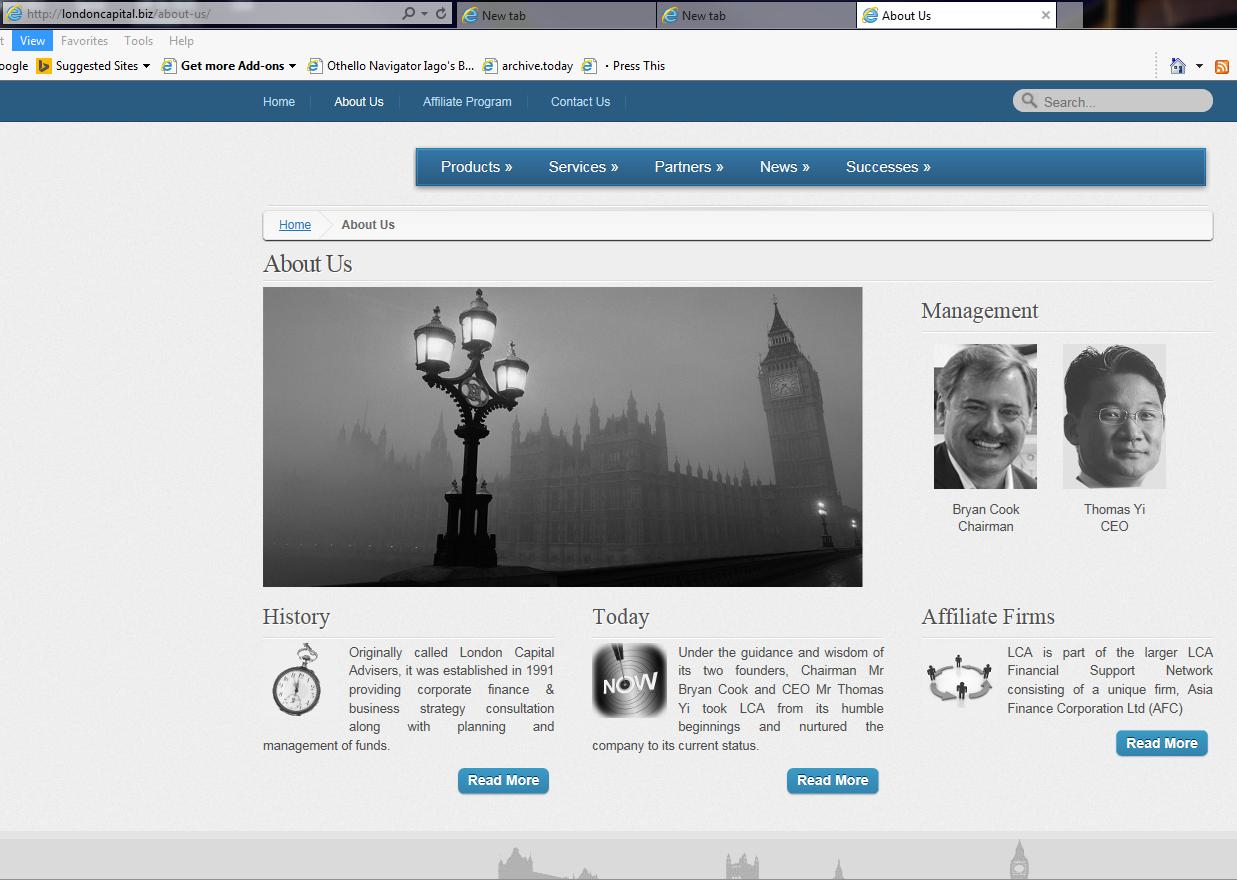Click Read More under History
The width and height of the screenshot is (1237, 880).
[503, 780]
